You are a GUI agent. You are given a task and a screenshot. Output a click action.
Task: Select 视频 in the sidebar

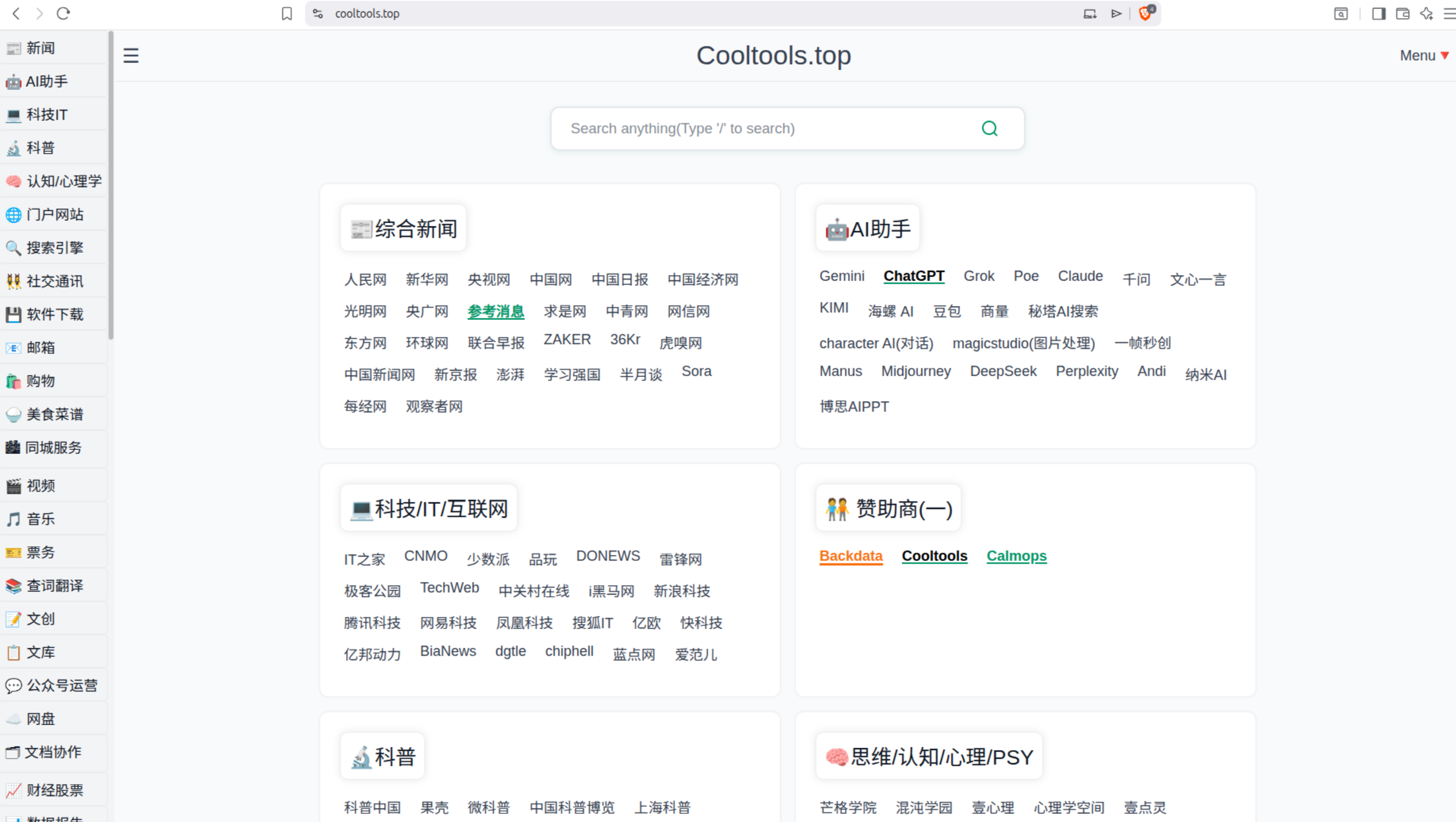click(53, 486)
